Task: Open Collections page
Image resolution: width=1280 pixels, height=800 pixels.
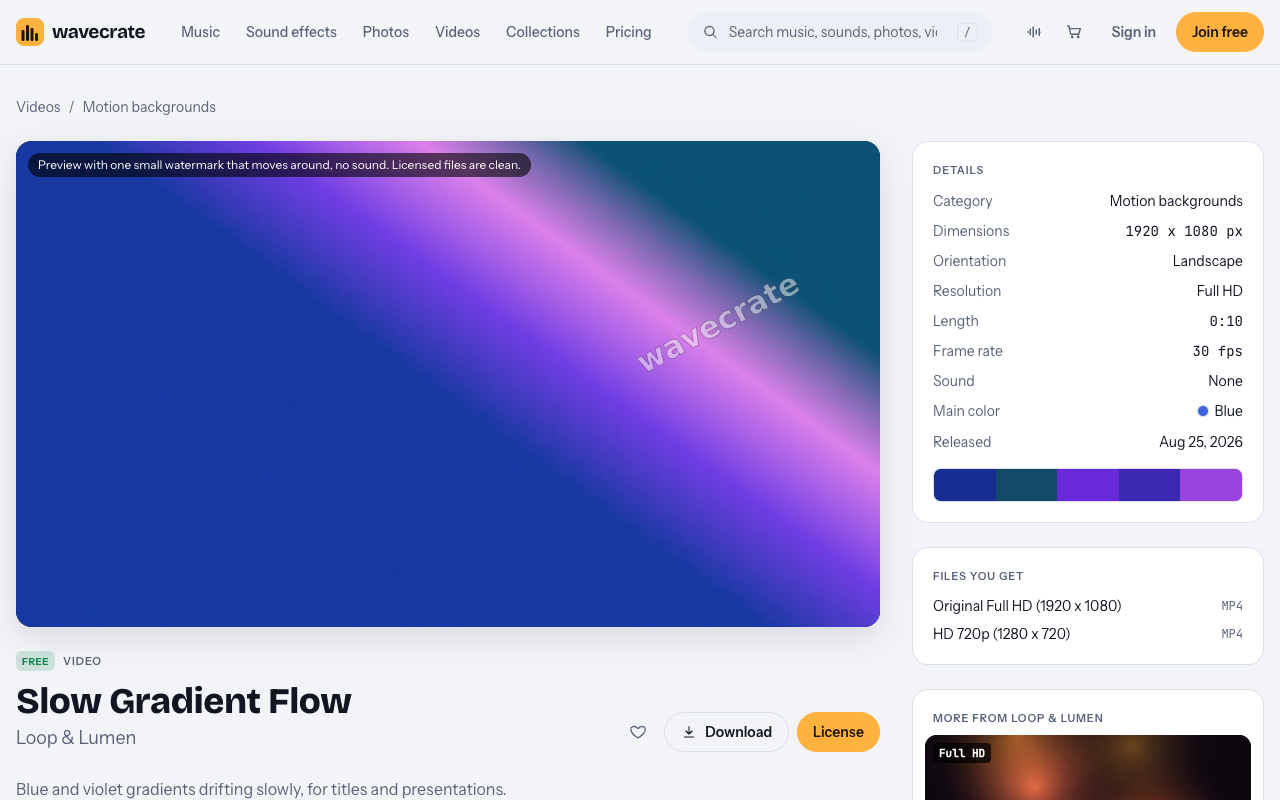Action: (x=543, y=32)
